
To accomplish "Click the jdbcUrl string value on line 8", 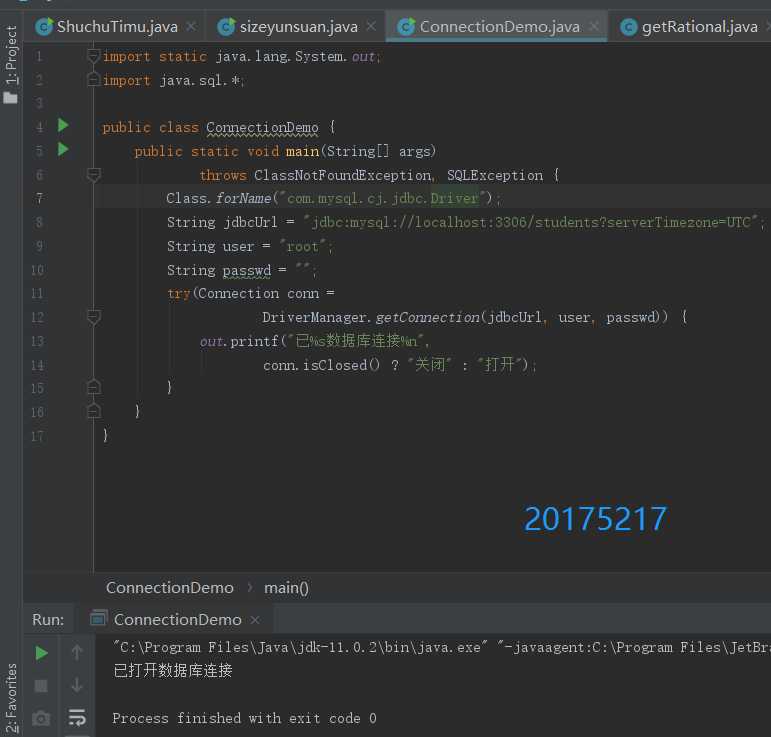I will pos(531,222).
